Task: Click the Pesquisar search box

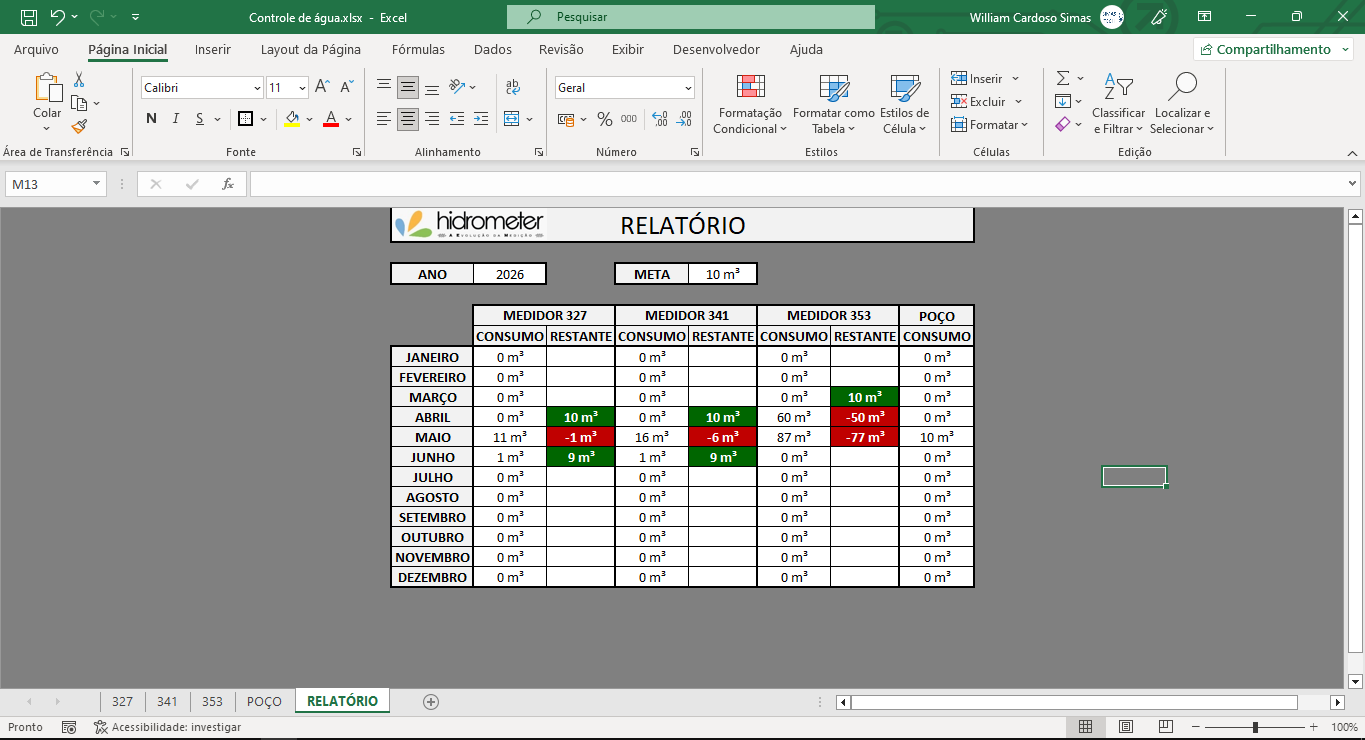Action: [x=691, y=17]
